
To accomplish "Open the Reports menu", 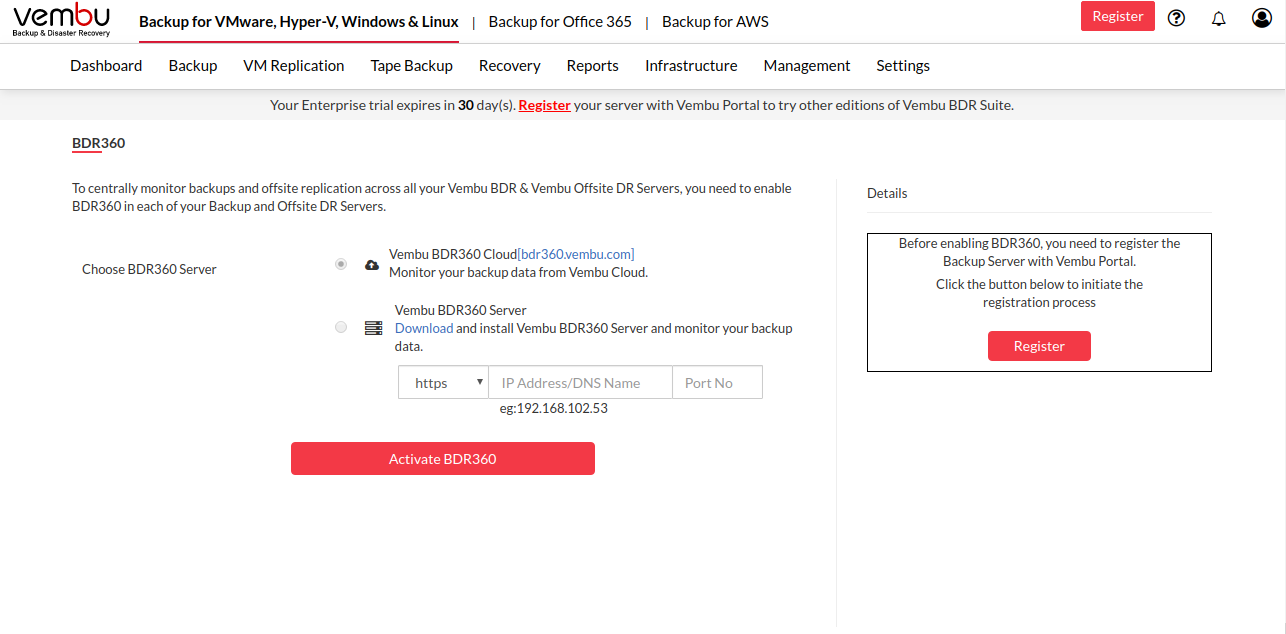I will 593,65.
